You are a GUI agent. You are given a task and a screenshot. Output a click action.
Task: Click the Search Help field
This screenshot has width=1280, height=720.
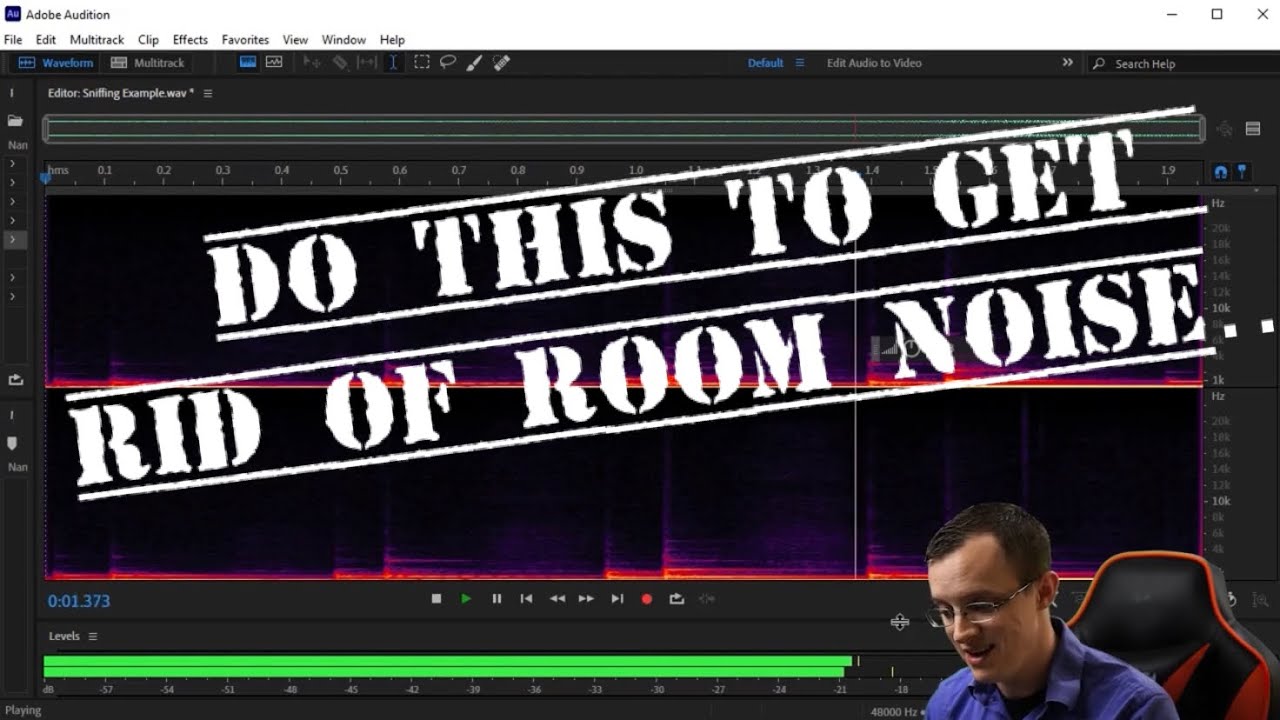(x=1182, y=63)
